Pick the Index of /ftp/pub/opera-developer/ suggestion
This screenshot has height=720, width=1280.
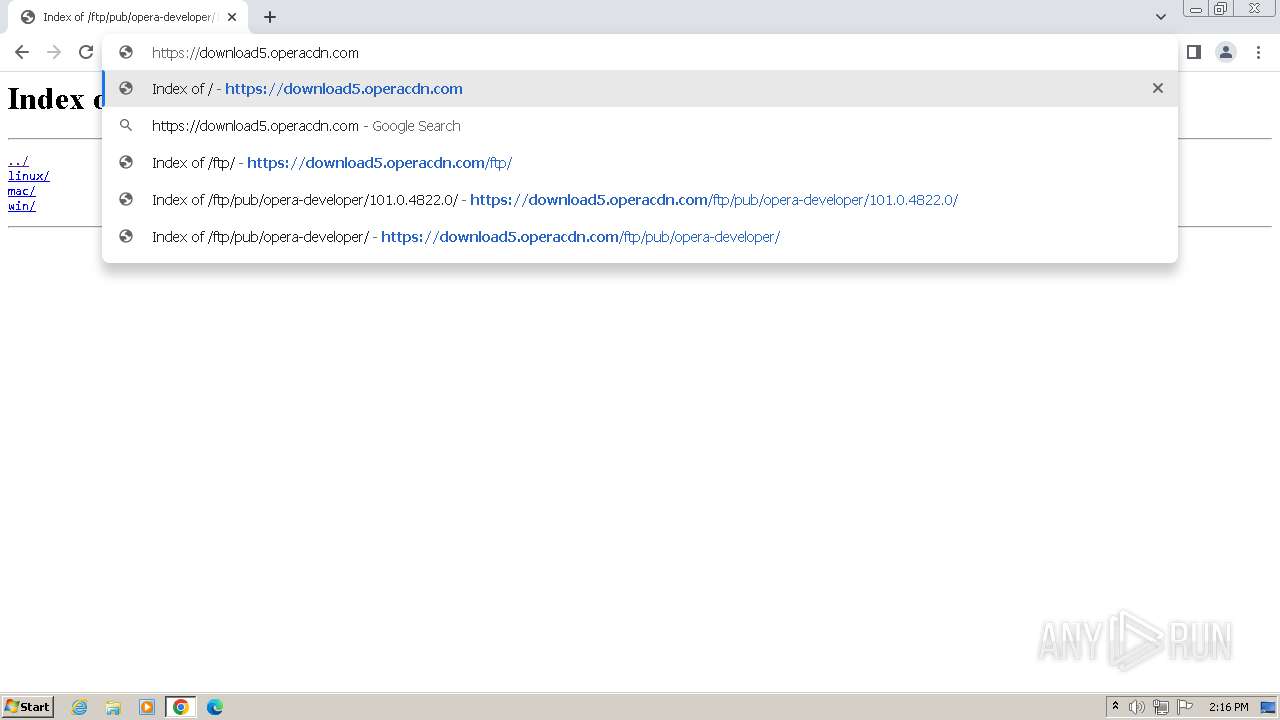tap(640, 236)
